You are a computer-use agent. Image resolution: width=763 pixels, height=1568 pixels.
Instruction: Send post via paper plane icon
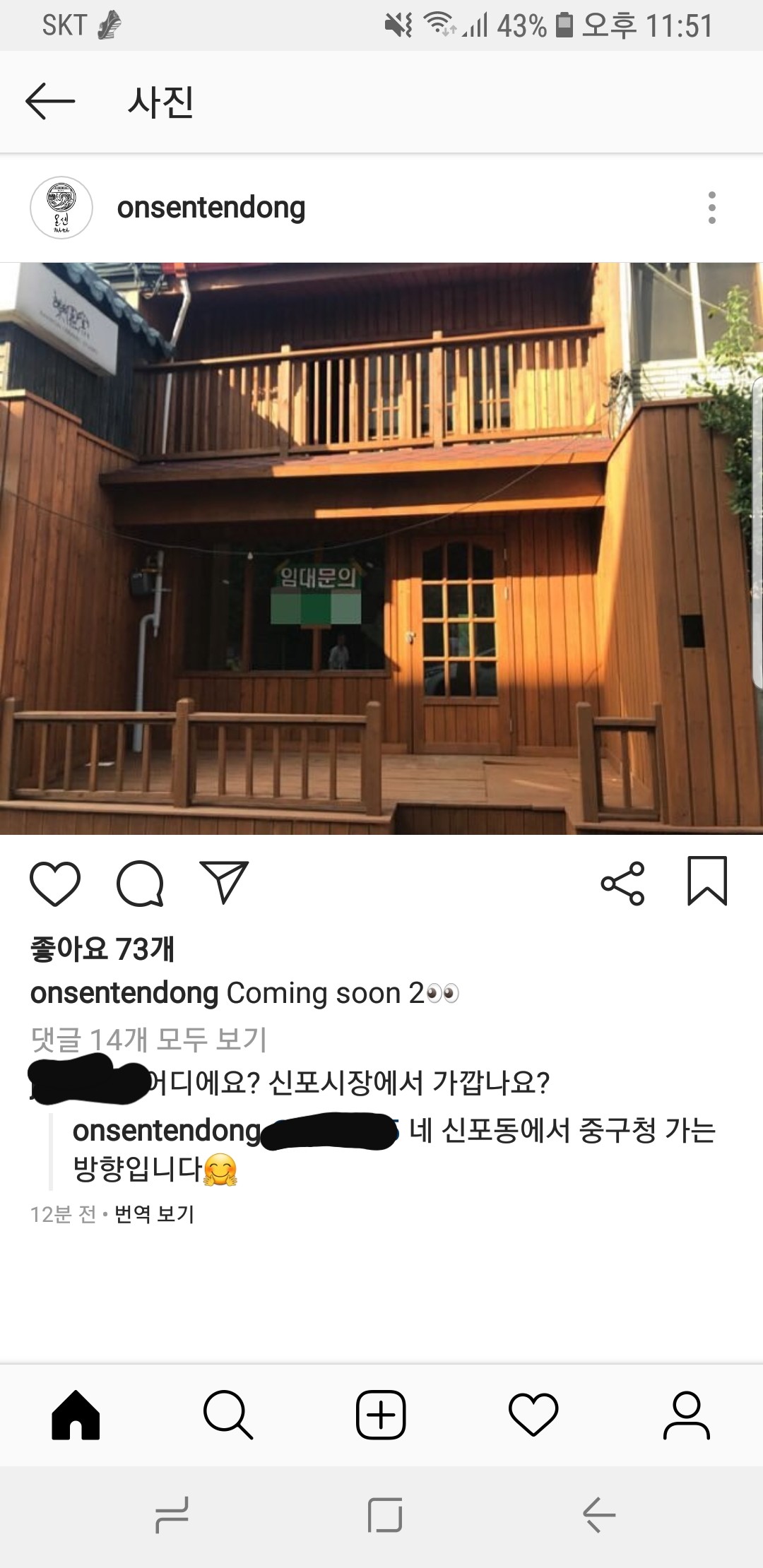click(225, 882)
